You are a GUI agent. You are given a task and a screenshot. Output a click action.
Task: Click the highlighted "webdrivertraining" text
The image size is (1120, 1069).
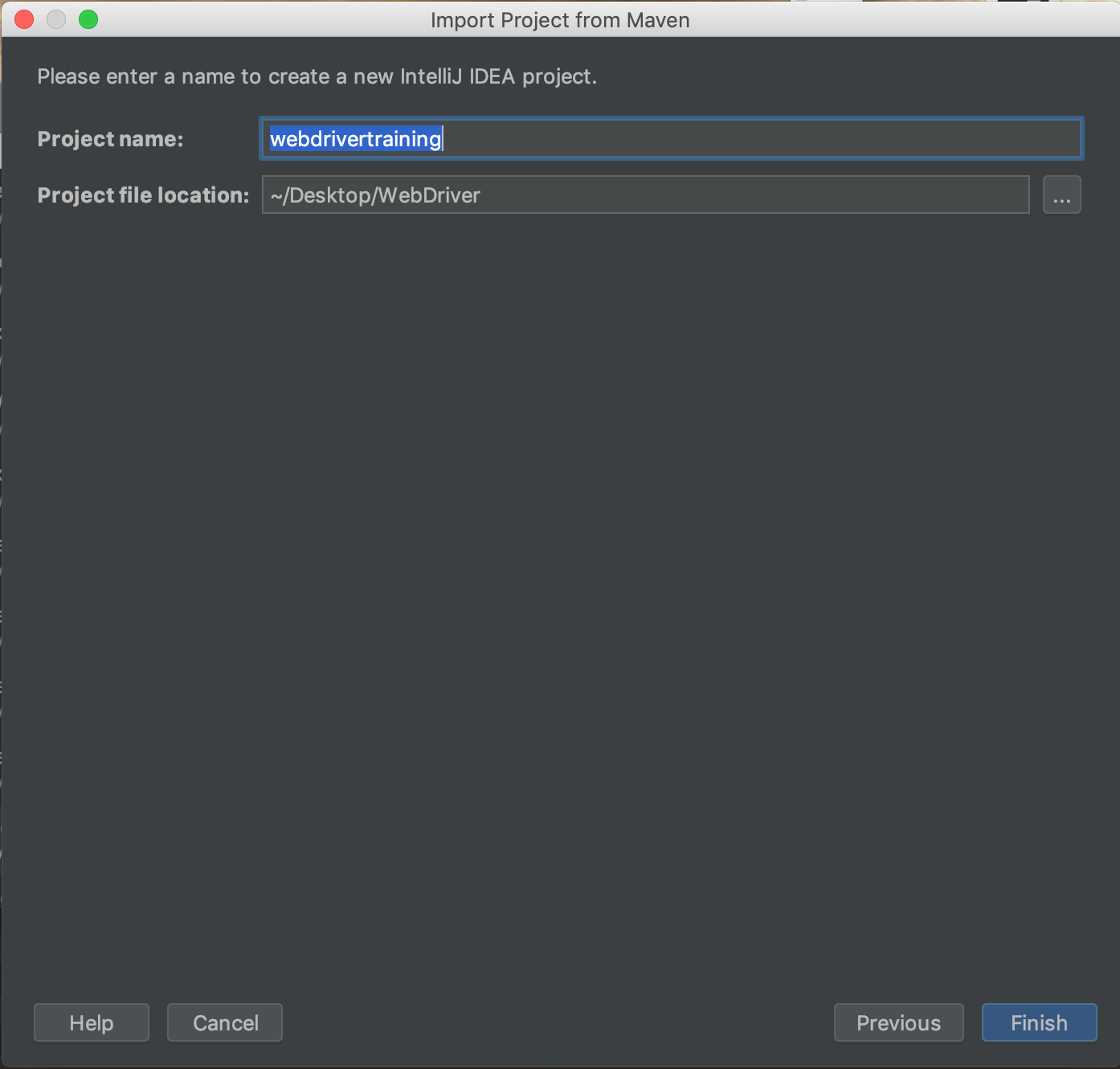pyautogui.click(x=355, y=139)
